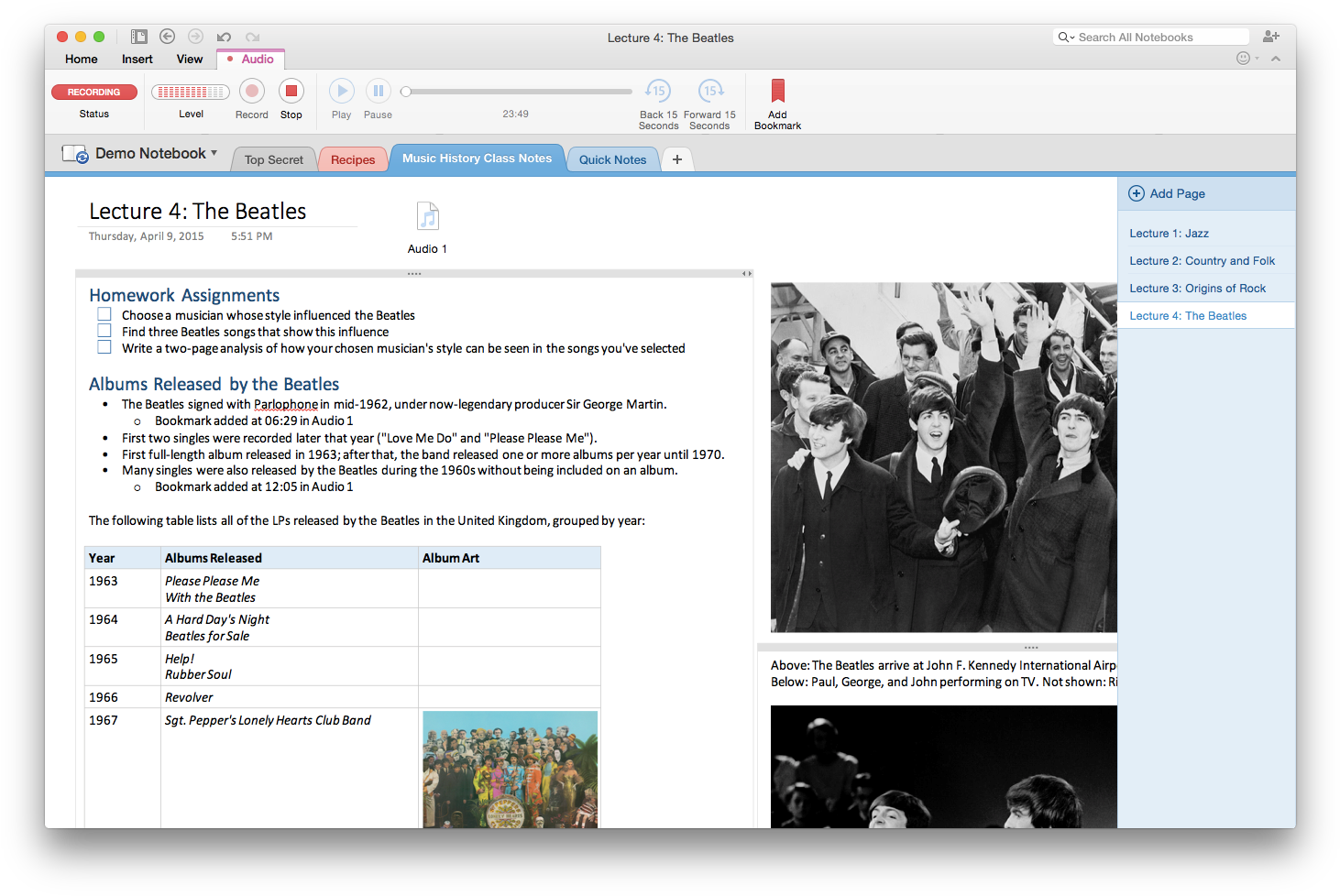
Task: Expand the Search All Notebooks scope dropdown
Action: [x=1071, y=37]
